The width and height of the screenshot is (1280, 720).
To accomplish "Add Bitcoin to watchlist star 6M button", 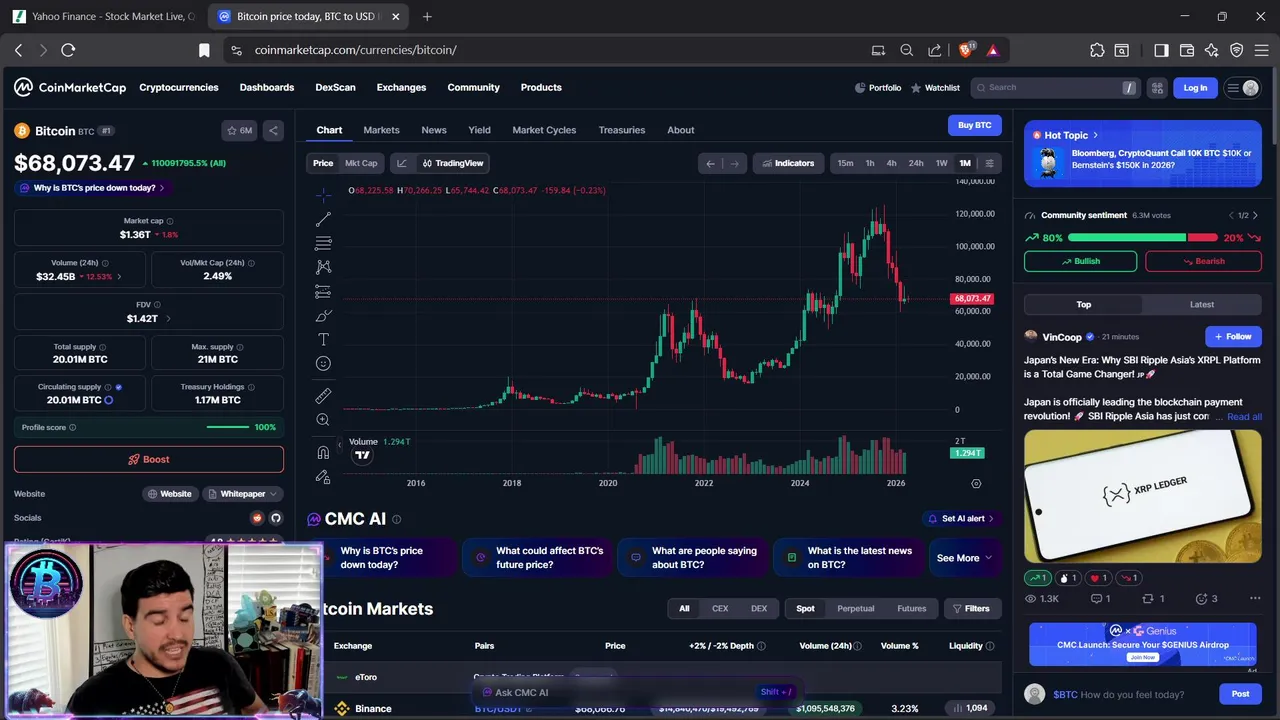I will [x=240, y=130].
